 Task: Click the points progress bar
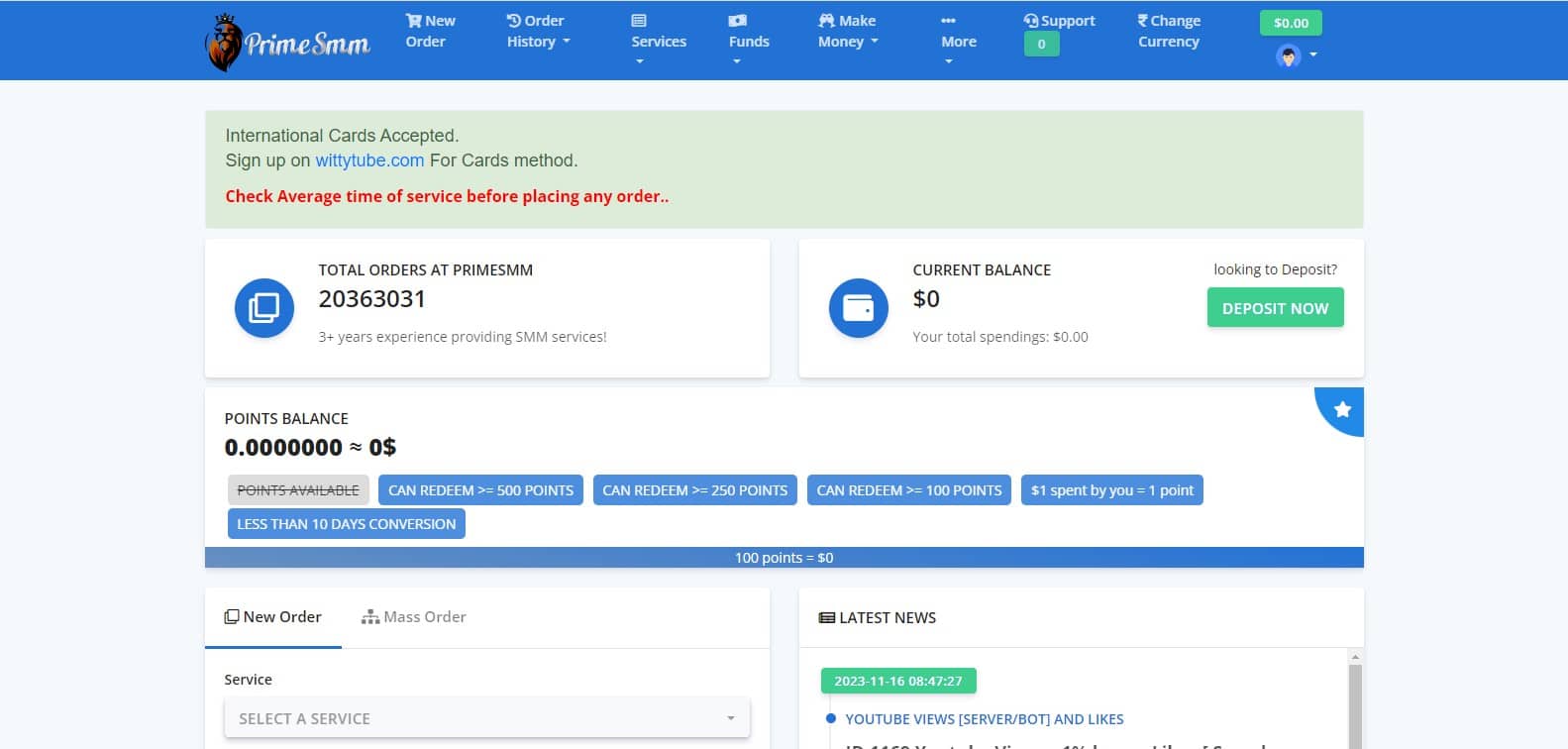784,558
